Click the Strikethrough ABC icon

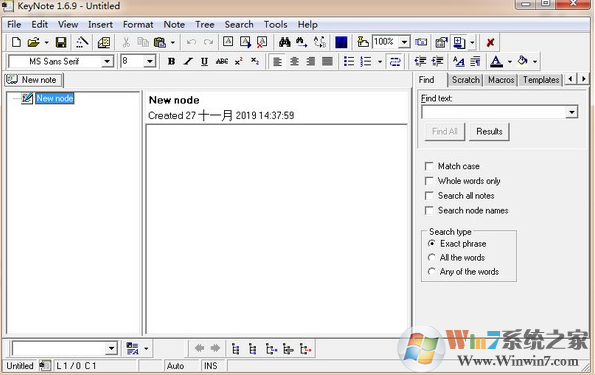[222, 61]
